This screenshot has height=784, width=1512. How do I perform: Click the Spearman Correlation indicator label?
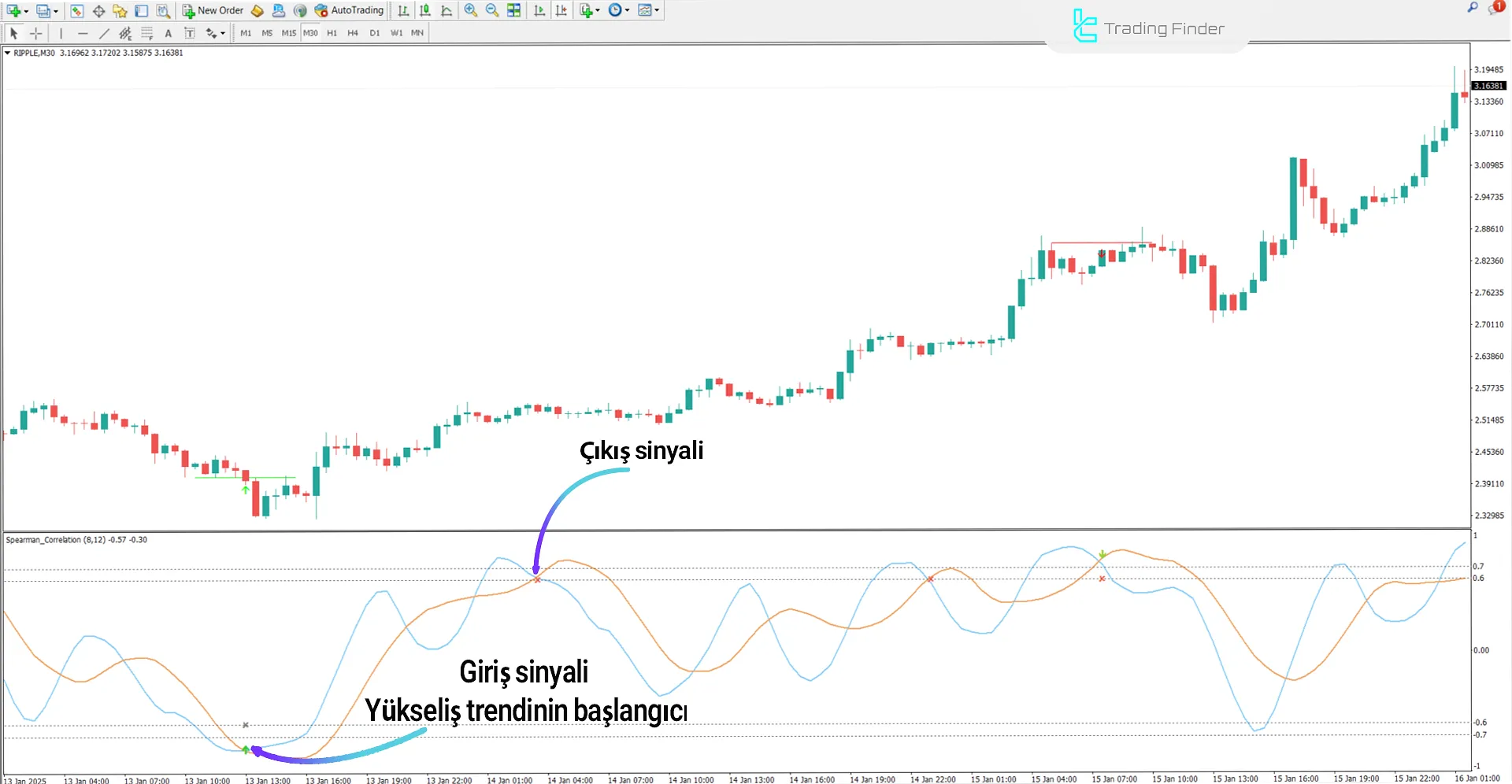coord(75,540)
